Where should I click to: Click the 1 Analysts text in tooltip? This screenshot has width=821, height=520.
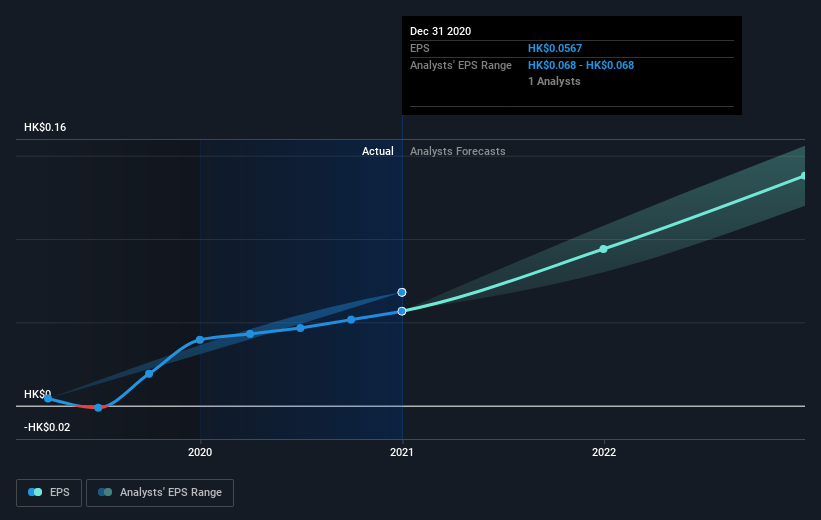[554, 81]
